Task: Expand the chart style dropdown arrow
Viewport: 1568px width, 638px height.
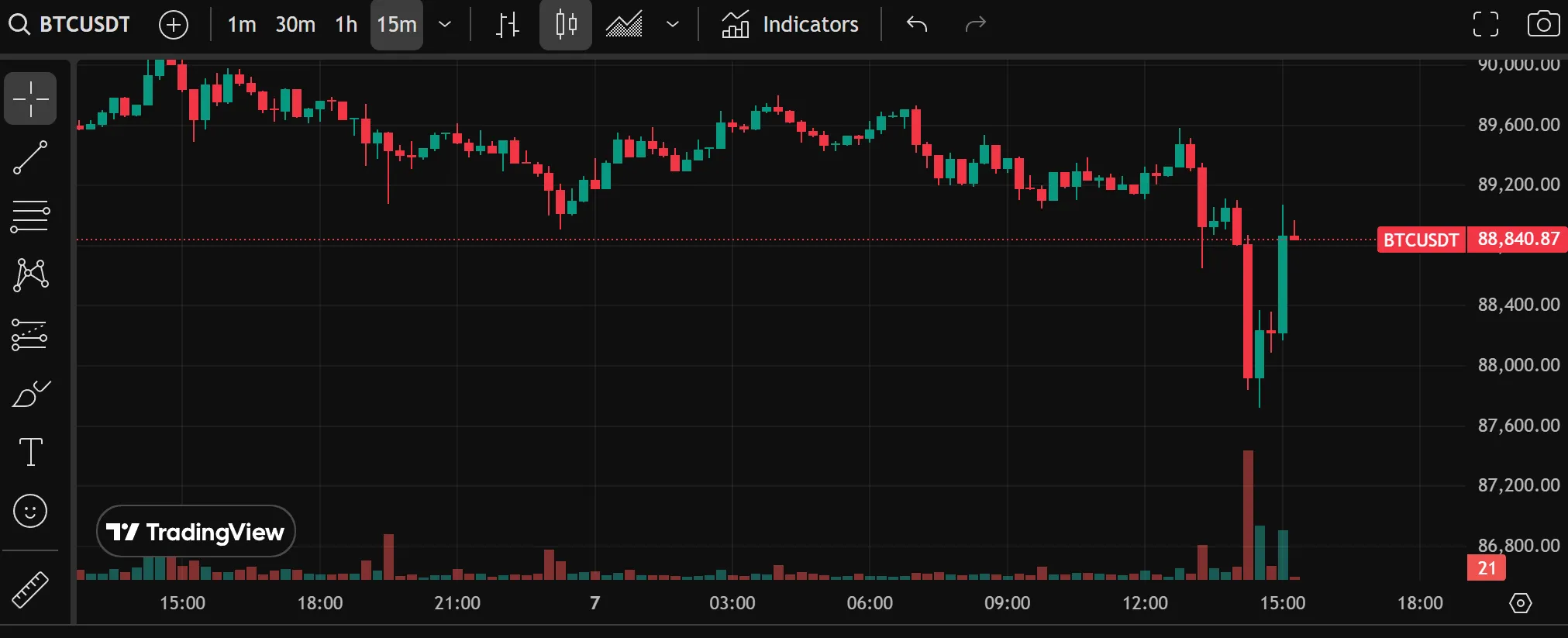Action: click(673, 25)
